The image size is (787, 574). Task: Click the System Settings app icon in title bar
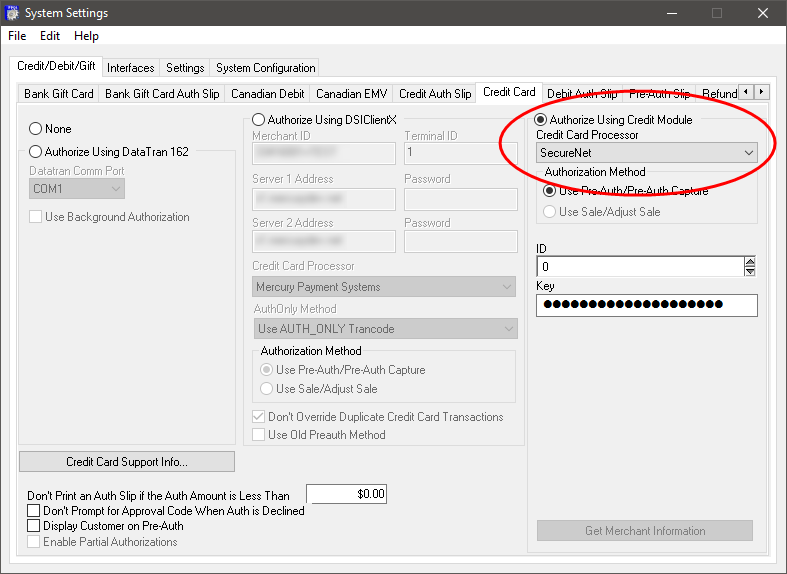[x=13, y=13]
